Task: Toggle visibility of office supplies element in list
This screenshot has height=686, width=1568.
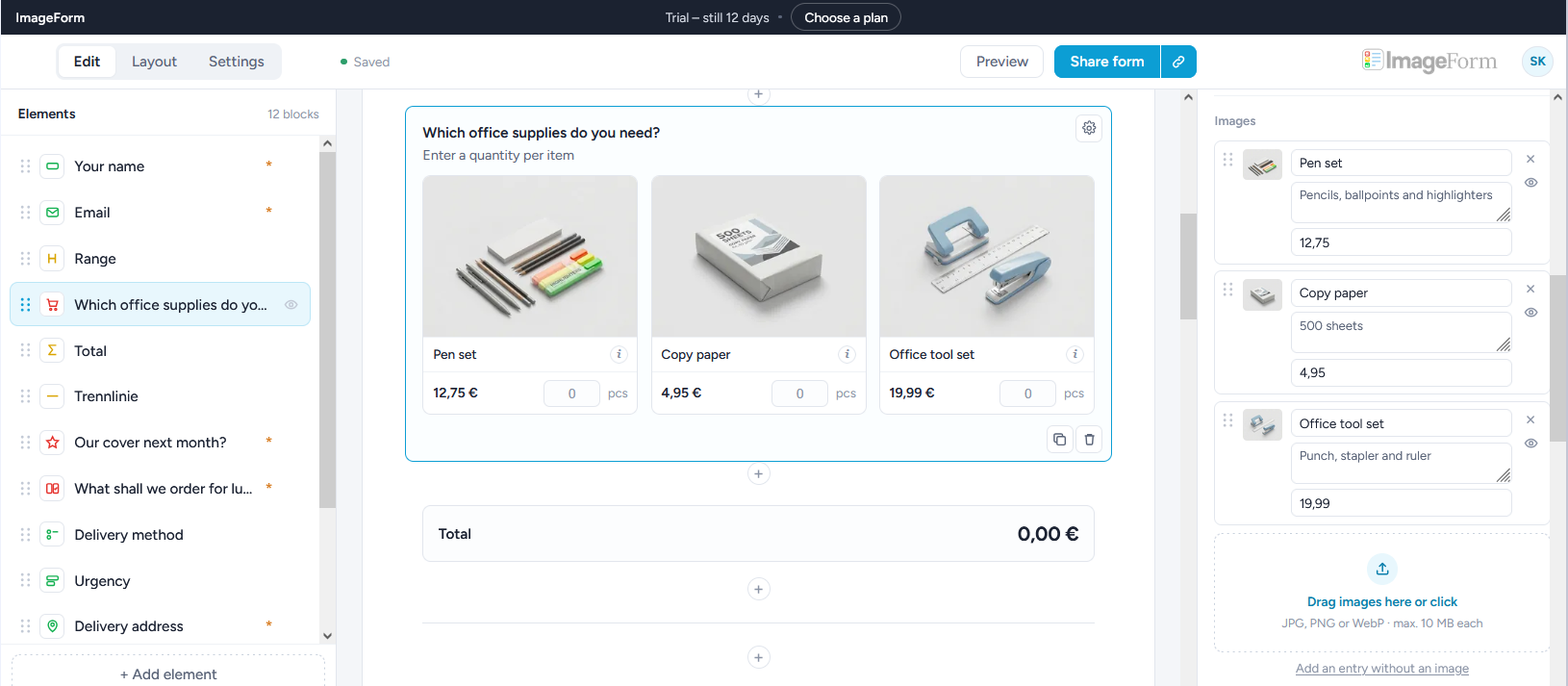Action: click(x=291, y=305)
